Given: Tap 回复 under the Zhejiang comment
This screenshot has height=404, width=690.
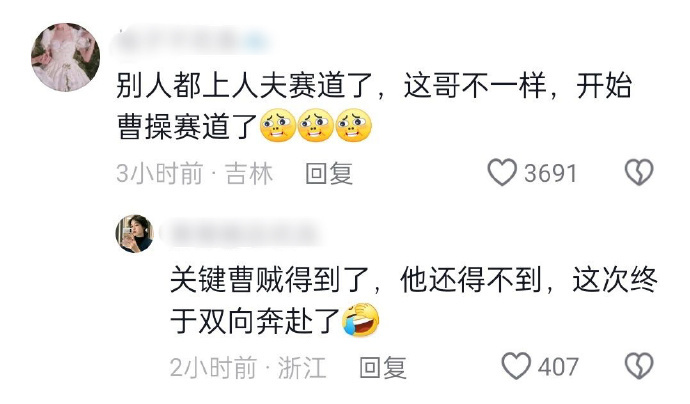Looking at the screenshot, I should click(x=383, y=367).
